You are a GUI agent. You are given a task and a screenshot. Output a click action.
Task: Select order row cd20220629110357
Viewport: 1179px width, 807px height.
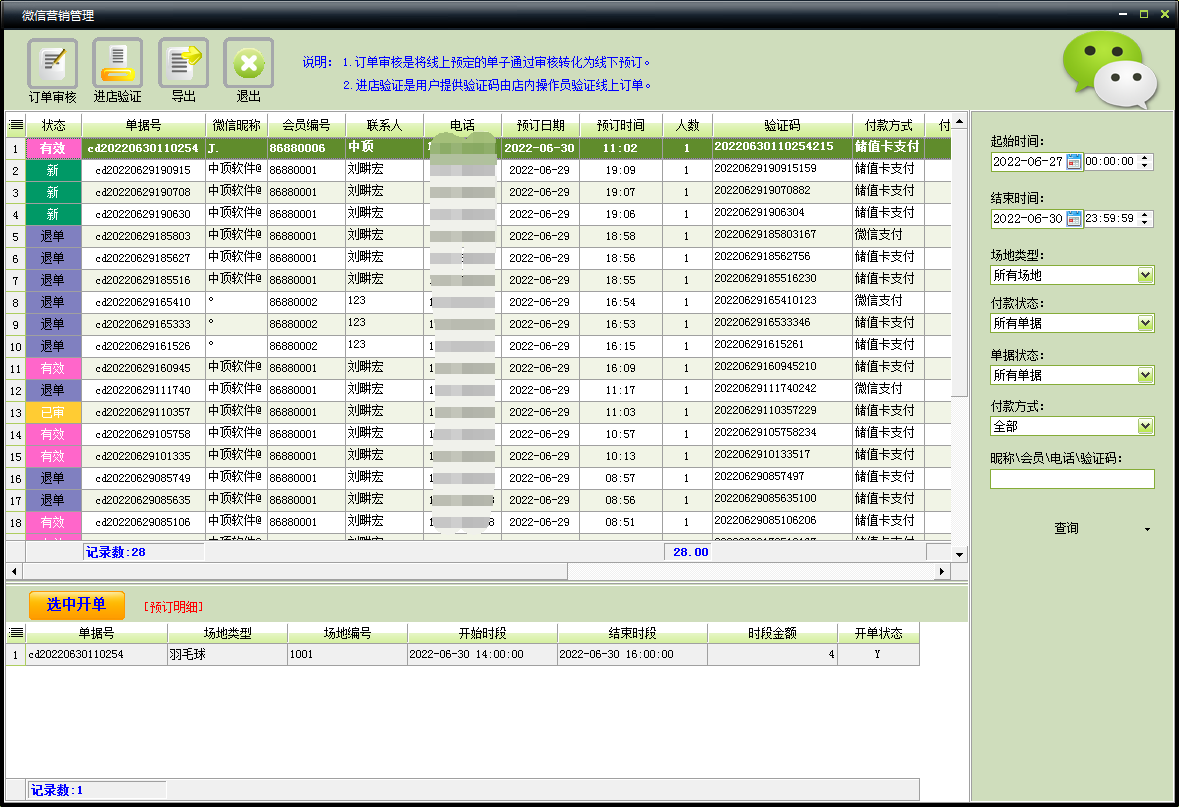click(478, 412)
